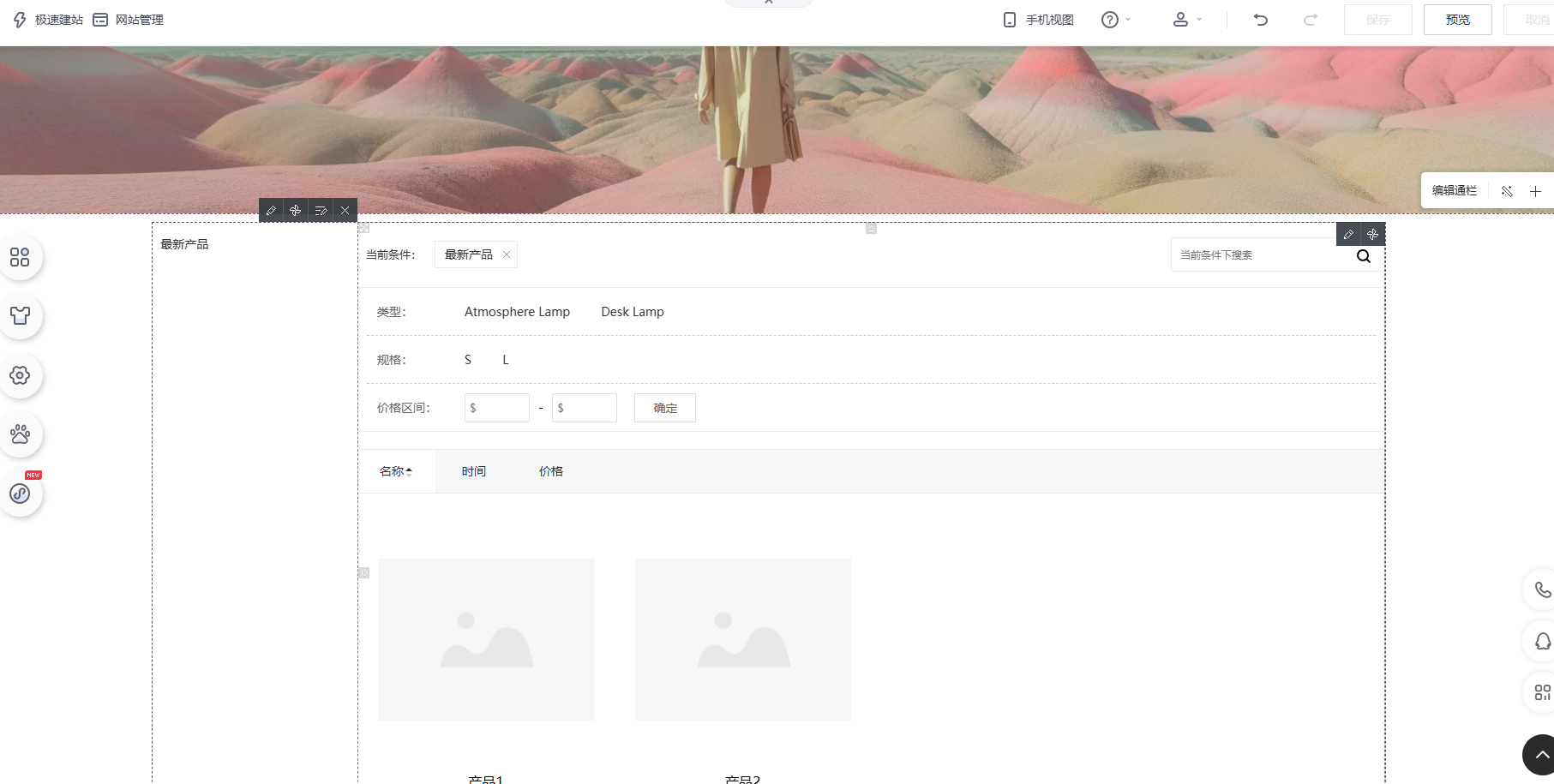Image resolution: width=1554 pixels, height=784 pixels.
Task: Click the minimum price input
Action: click(497, 408)
